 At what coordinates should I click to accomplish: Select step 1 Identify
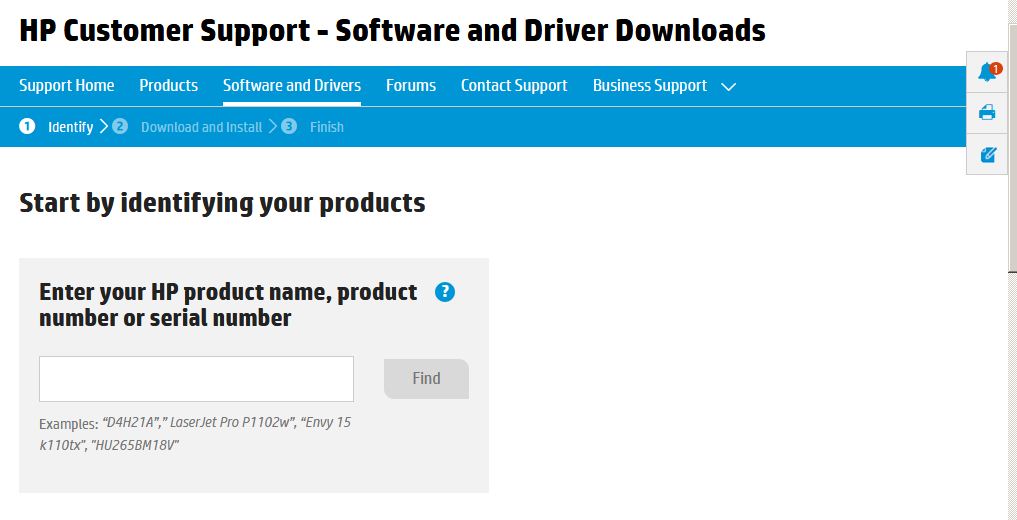[56, 127]
